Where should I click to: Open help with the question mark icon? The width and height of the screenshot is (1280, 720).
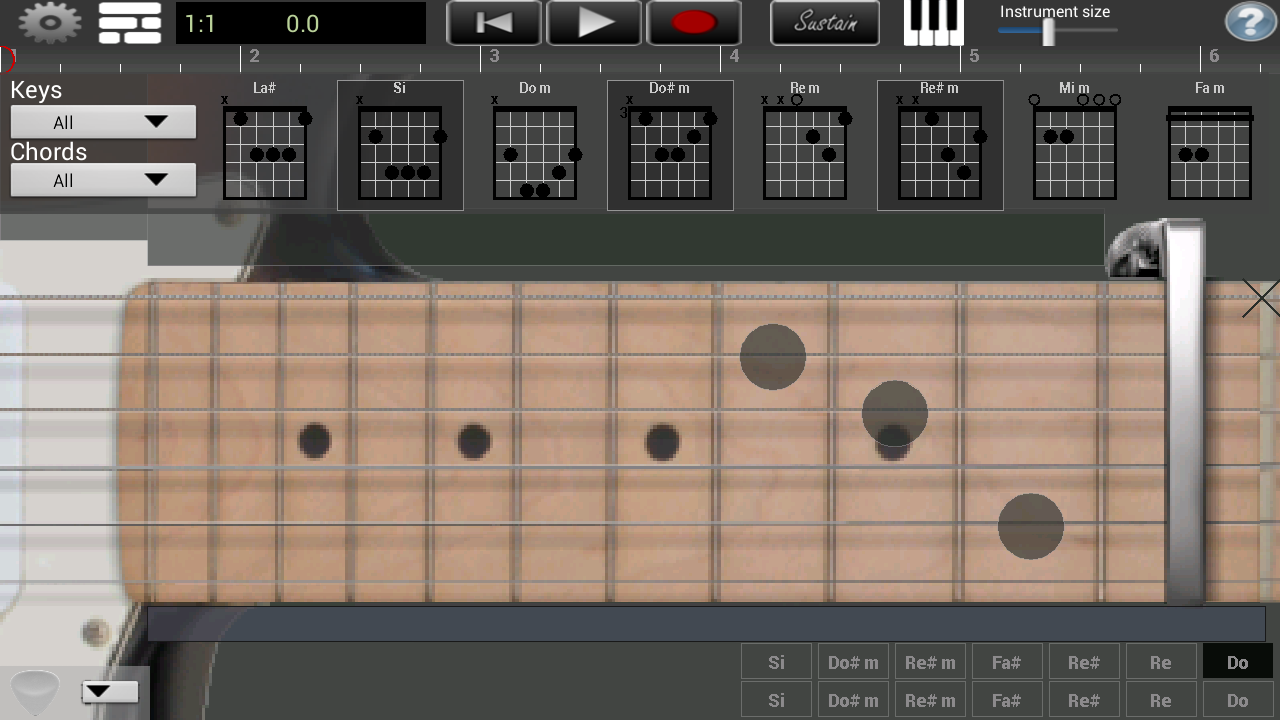point(1250,23)
